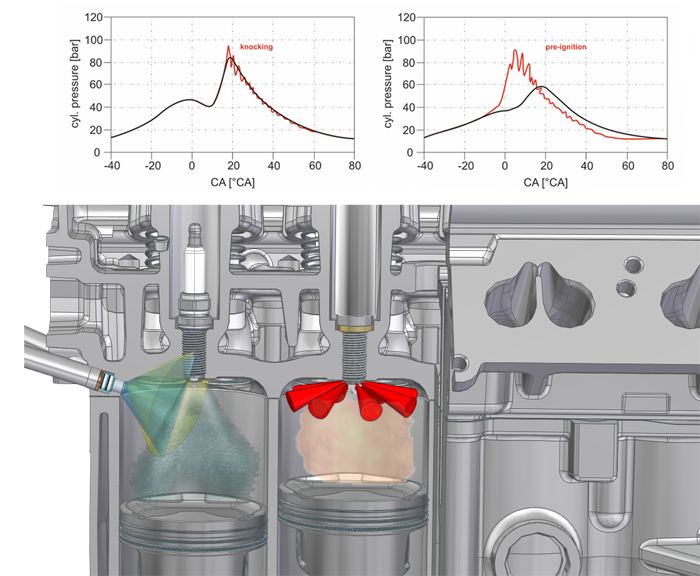This screenshot has height=576, width=700.
Task: Select "cyl. pressure [bar]" title on pre-ignition chart
Action: tap(388, 83)
